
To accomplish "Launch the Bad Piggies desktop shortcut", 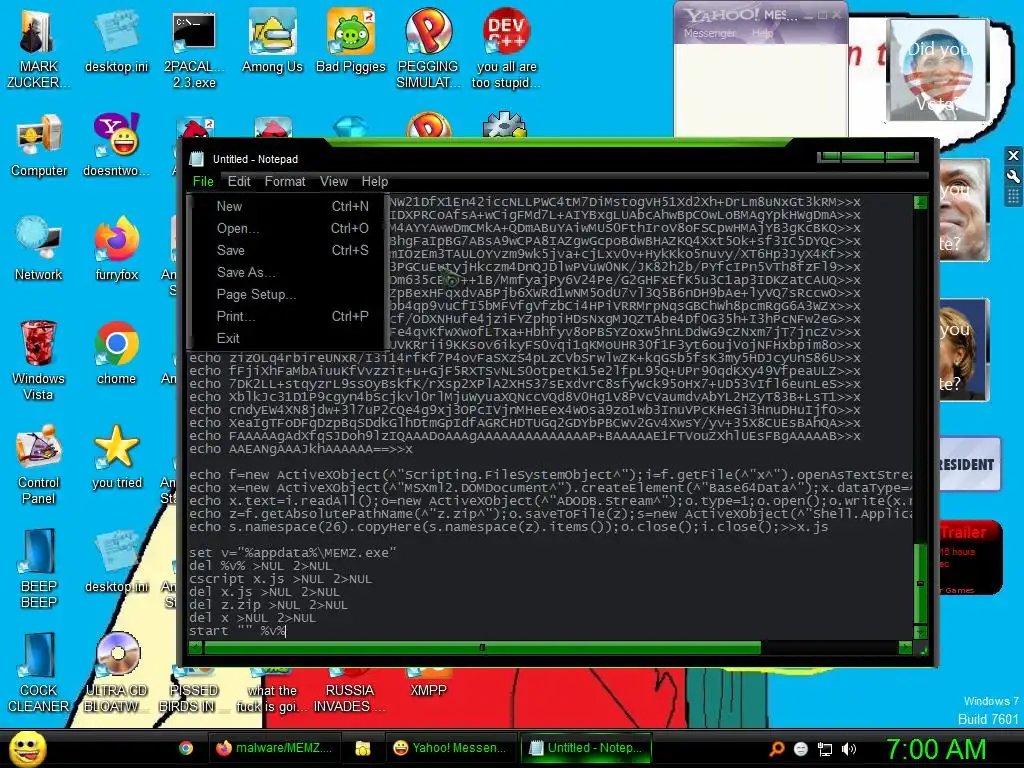I will click(x=351, y=40).
